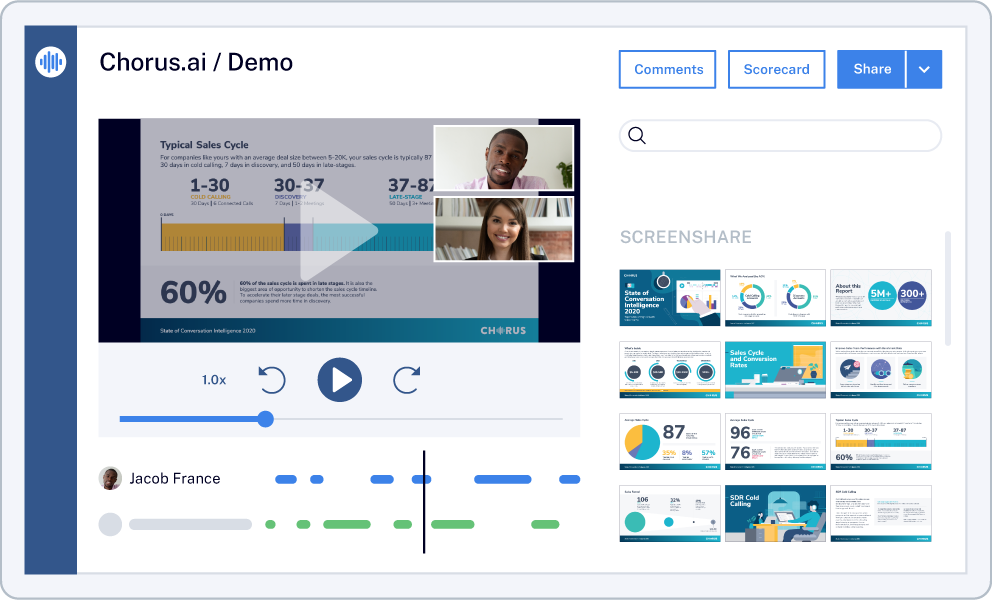Jump to the first green dot talk segment
This screenshot has height=600, width=992.
270,524
